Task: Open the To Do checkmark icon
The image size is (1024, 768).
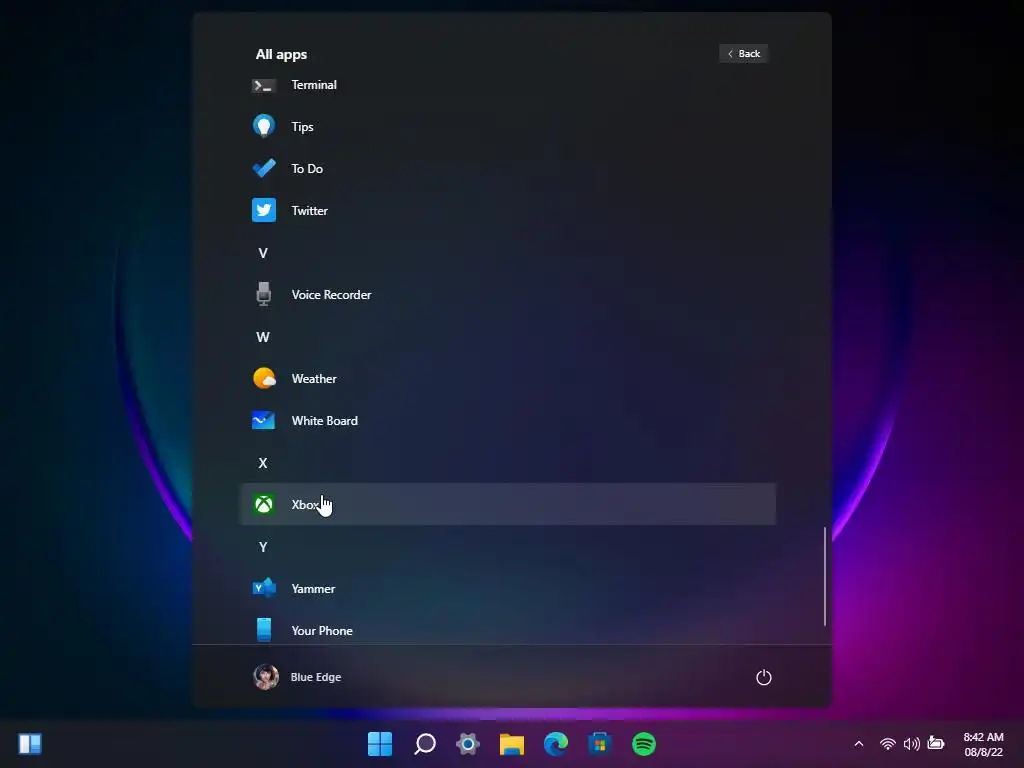Action: tap(264, 168)
